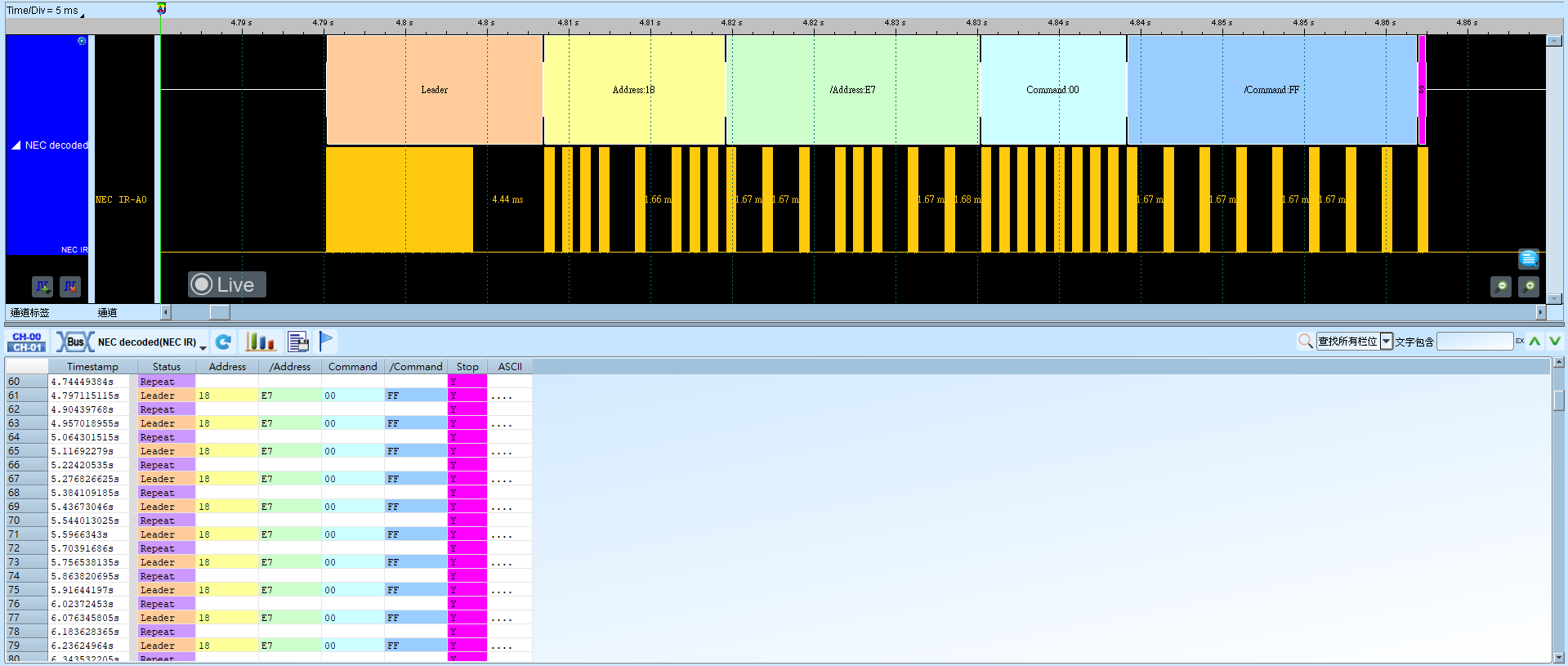Click the text-contains search input field
This screenshot has width=1568, height=666.
[x=1475, y=341]
